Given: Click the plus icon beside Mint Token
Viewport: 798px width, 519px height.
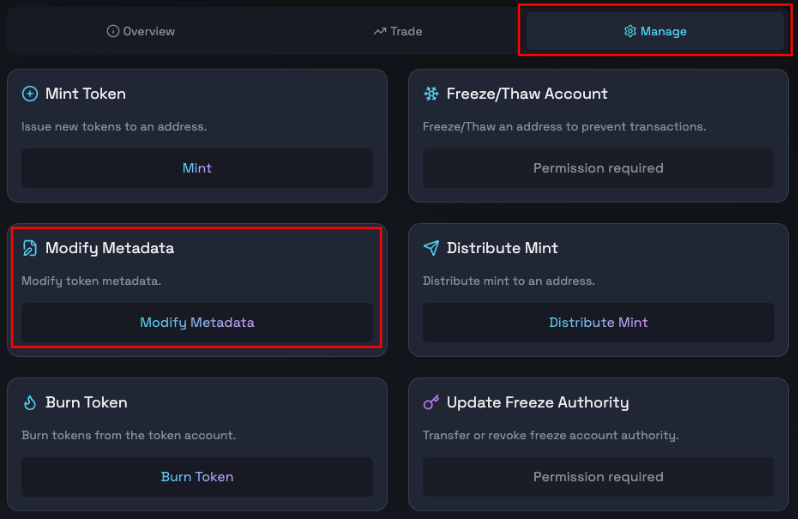Looking at the screenshot, I should point(30,94).
